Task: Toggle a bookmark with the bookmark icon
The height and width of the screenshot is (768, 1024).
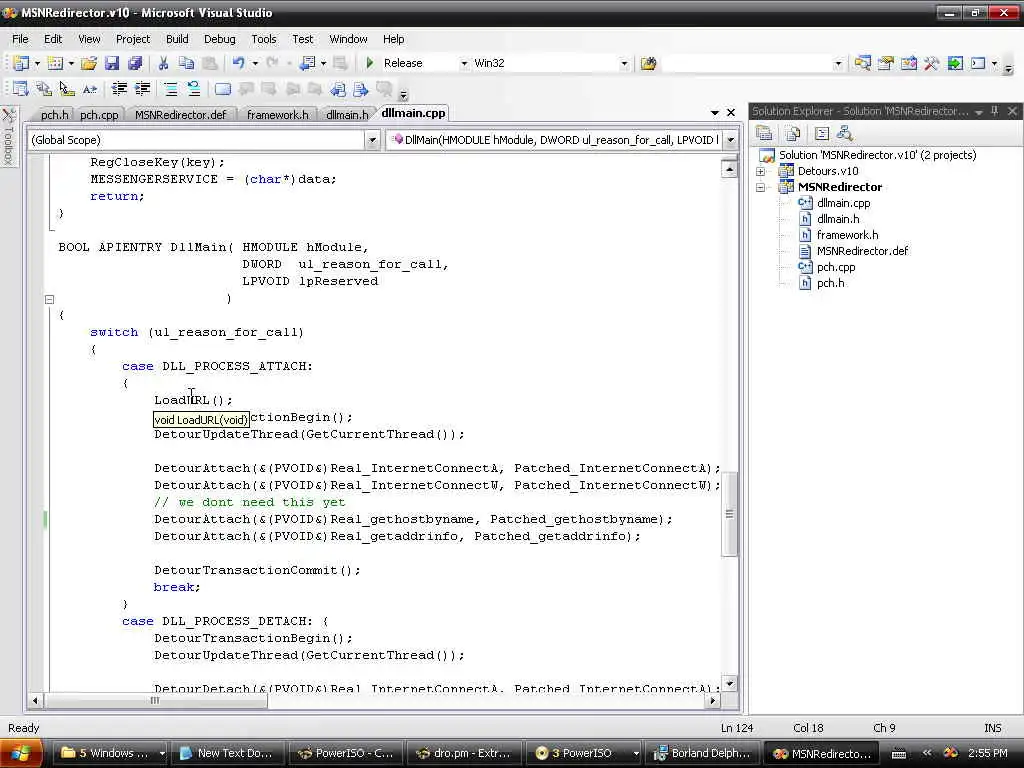Action: tap(223, 89)
